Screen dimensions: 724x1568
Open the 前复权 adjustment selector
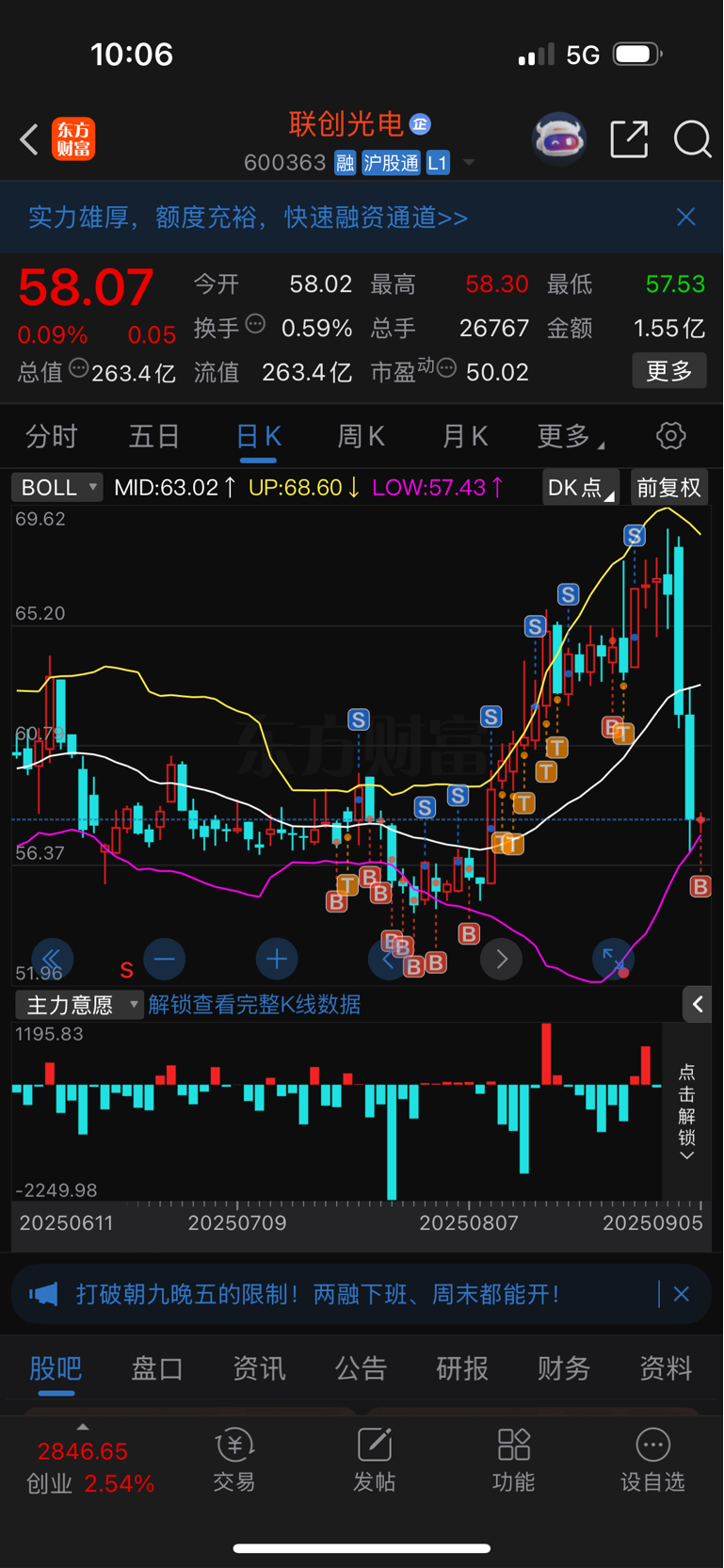coord(668,487)
